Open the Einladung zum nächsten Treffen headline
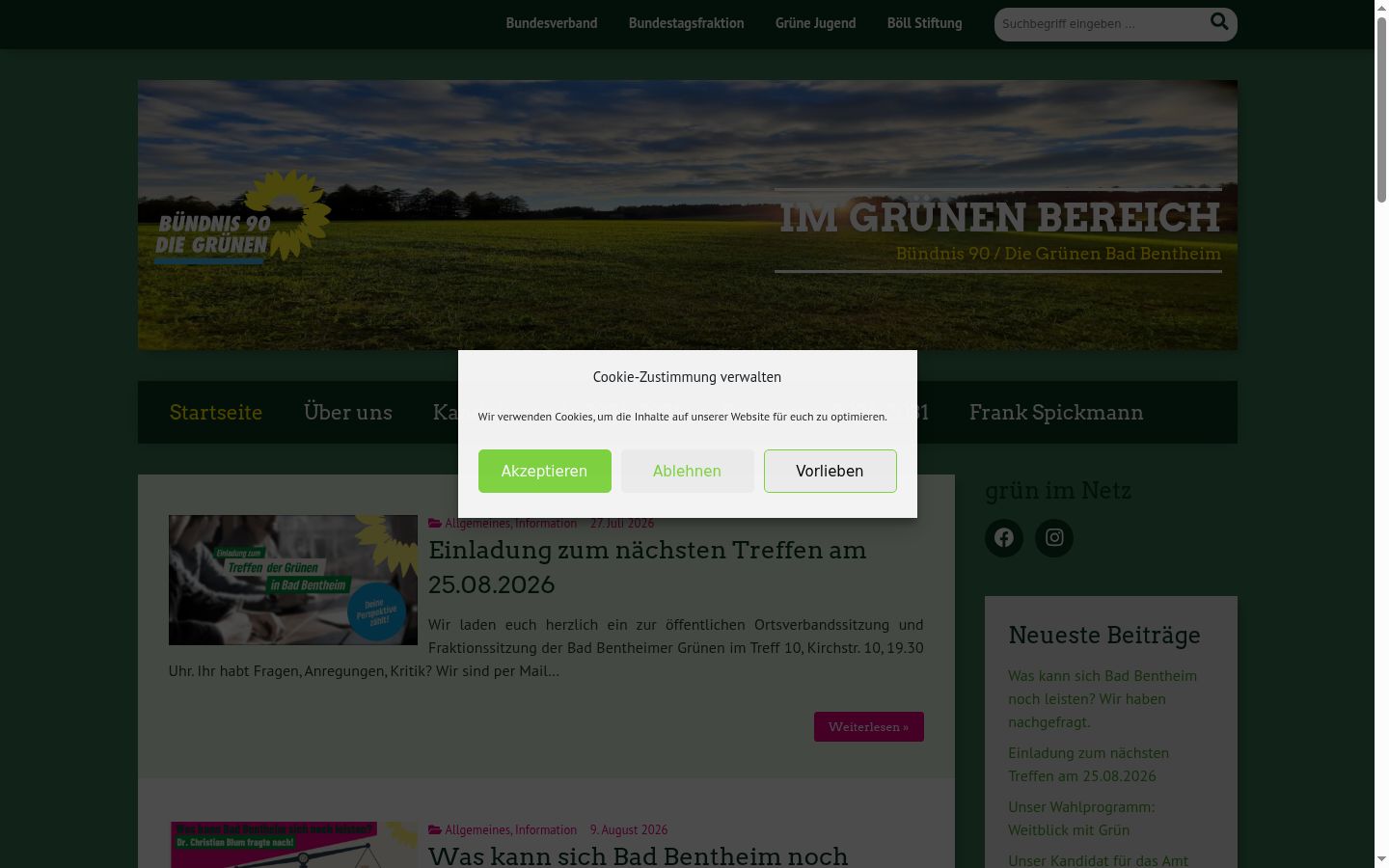Image resolution: width=1389 pixels, height=868 pixels. coord(647,567)
